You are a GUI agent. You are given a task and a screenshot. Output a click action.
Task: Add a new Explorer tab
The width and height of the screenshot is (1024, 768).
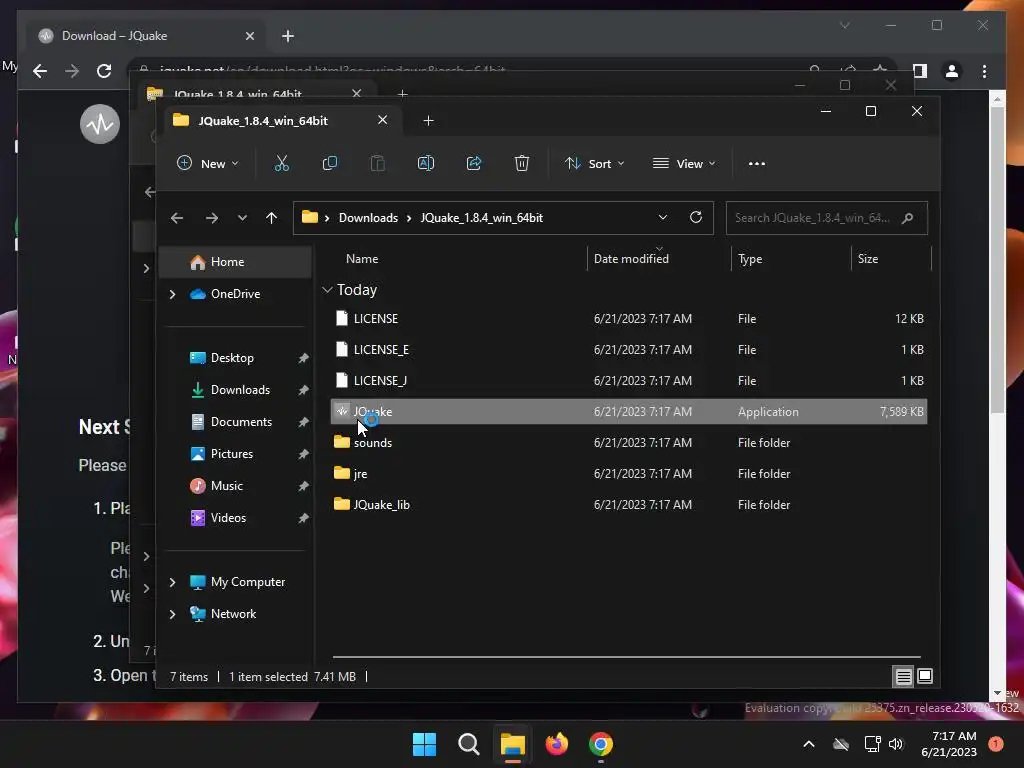428,121
